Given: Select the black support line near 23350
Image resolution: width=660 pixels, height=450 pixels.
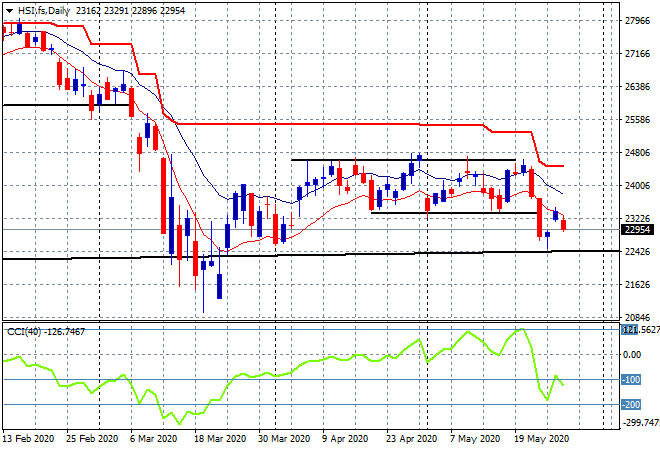Looking at the screenshot, I should click(x=454, y=213).
